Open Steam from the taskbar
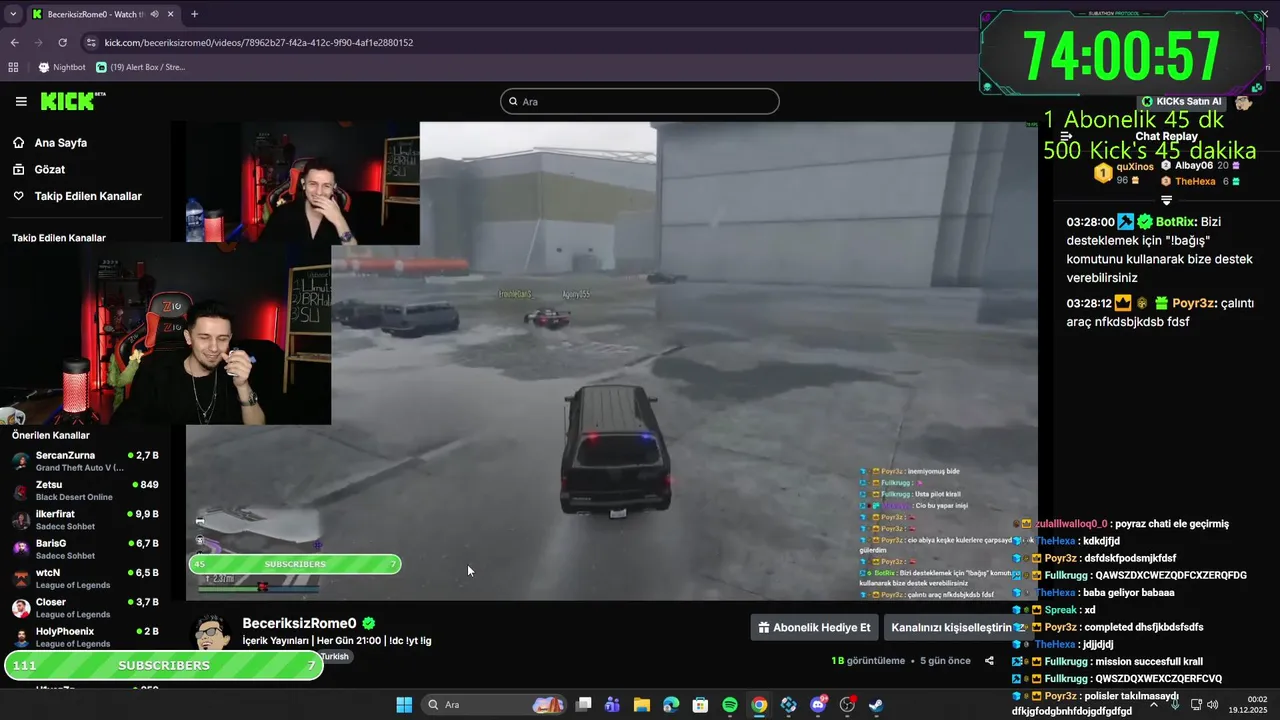Image resolution: width=1280 pixels, height=720 pixels. [x=876, y=705]
